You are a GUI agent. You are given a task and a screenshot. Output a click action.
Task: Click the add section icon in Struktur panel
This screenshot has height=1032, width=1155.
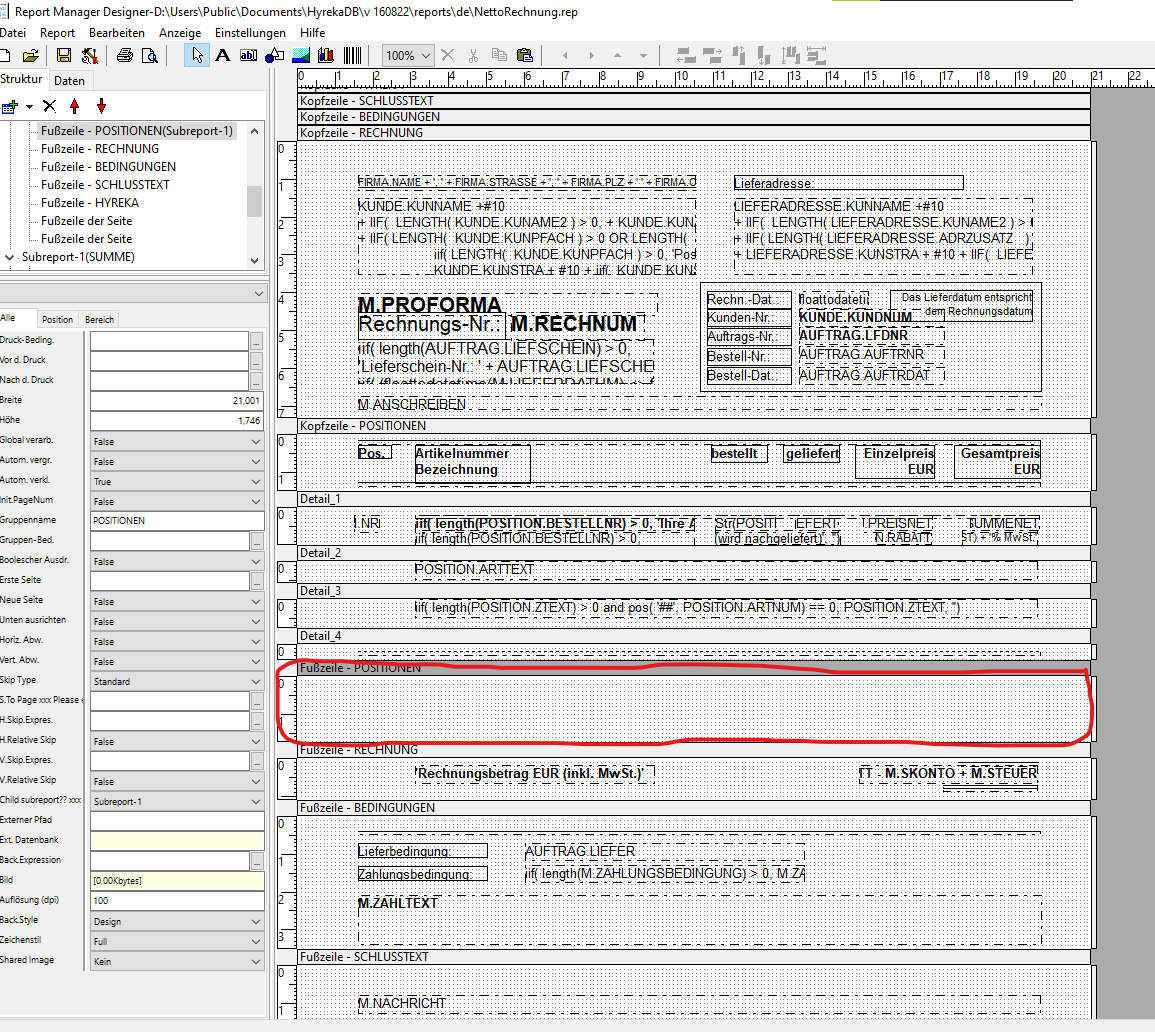10,107
